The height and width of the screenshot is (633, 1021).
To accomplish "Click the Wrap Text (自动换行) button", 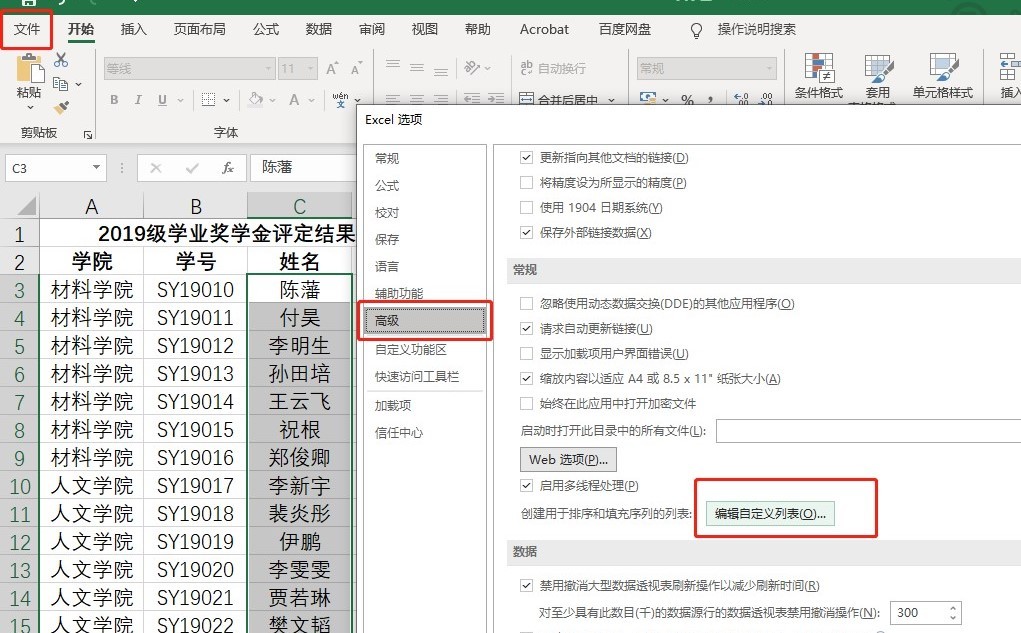I will 553,68.
